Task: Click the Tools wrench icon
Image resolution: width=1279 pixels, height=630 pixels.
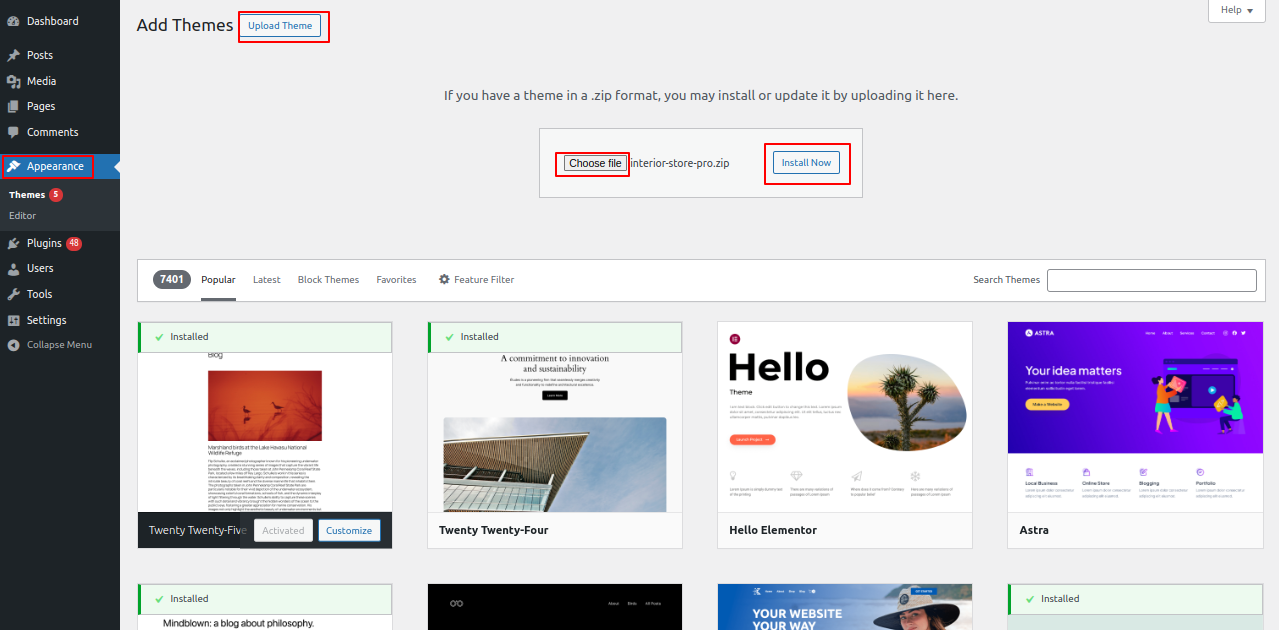Action: click(x=13, y=294)
